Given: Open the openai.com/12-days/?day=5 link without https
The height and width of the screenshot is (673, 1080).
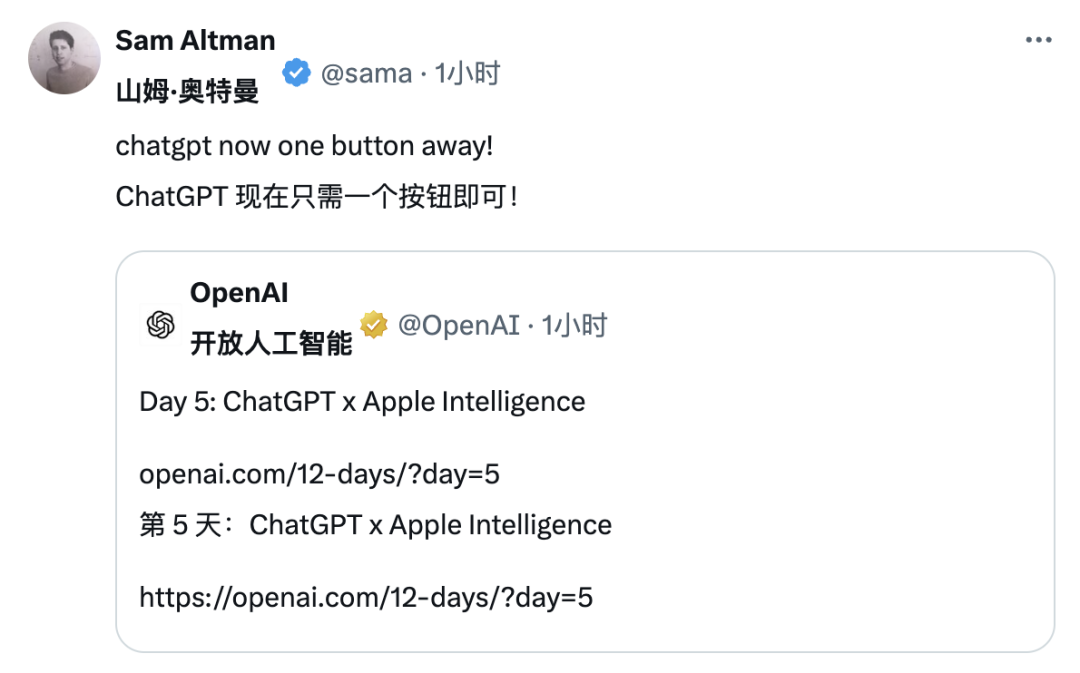Looking at the screenshot, I should click(319, 474).
